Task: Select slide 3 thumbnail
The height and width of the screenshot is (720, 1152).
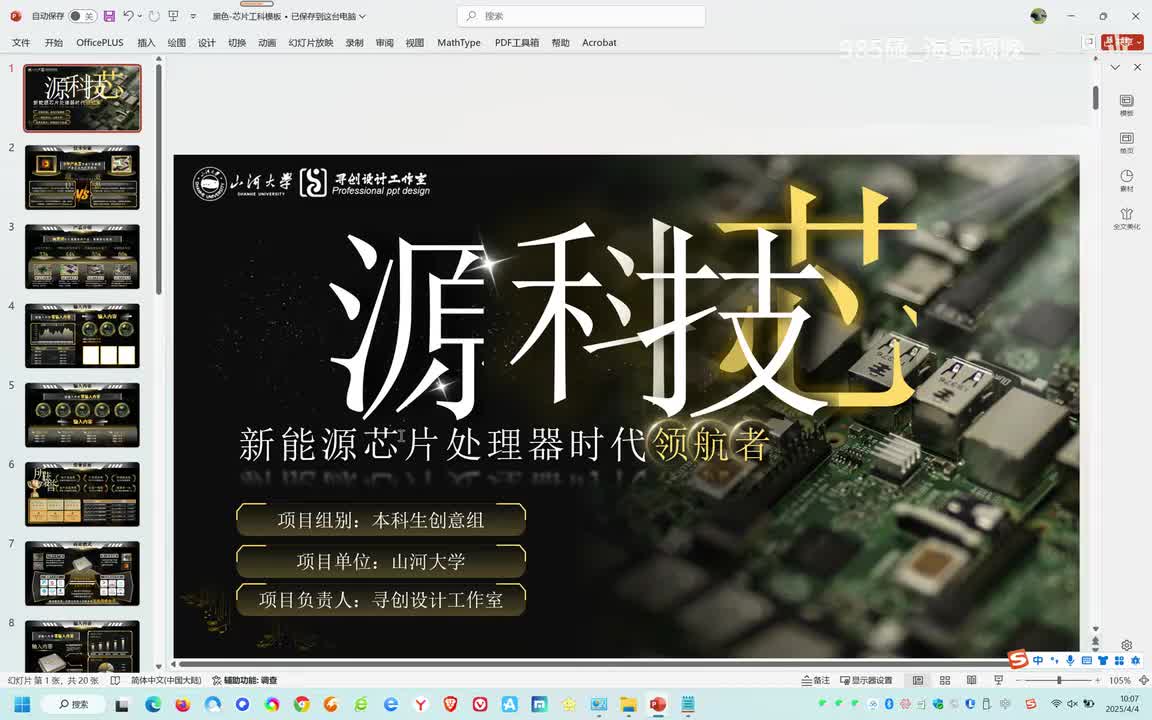Action: [x=82, y=256]
